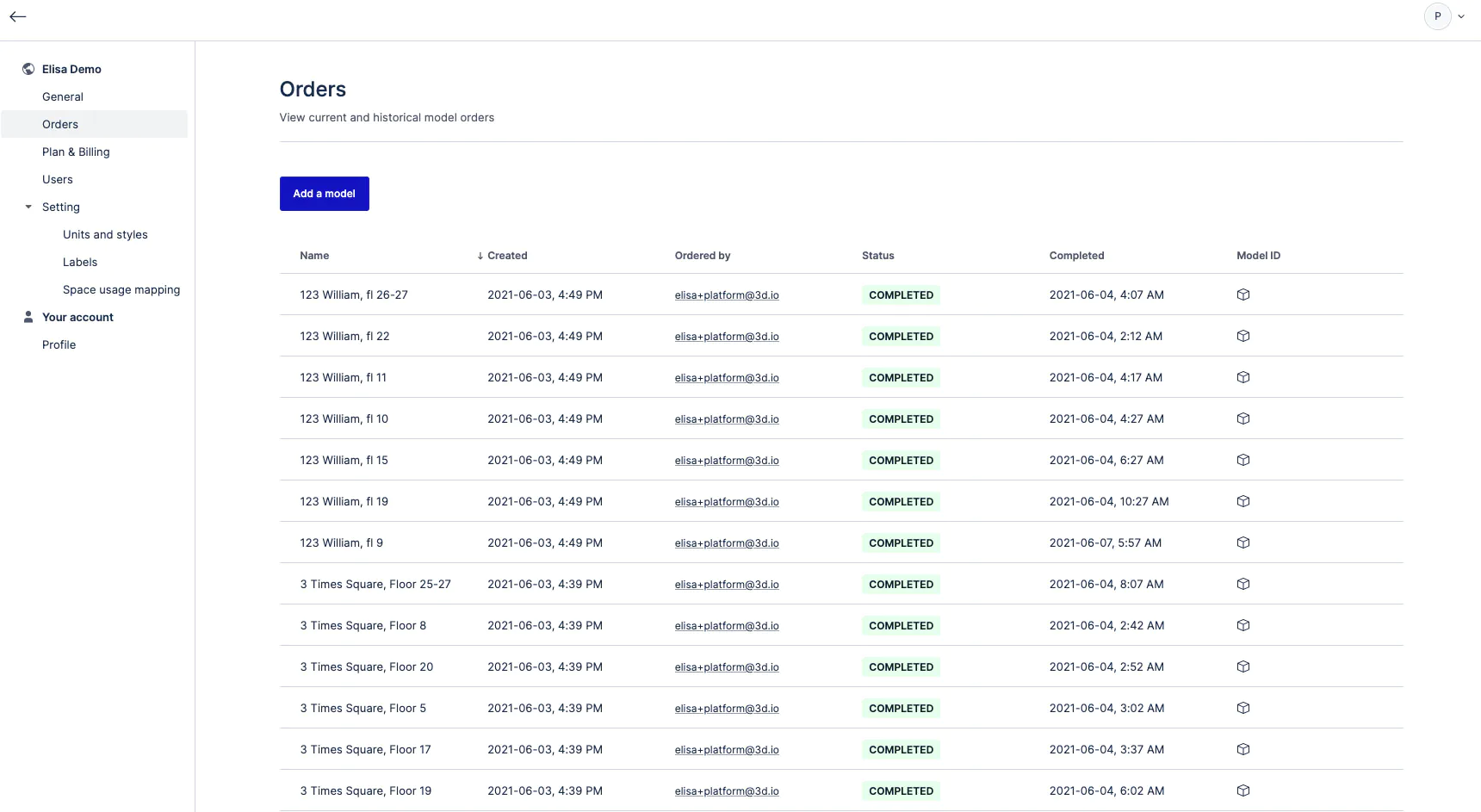Open model cube icon for 123 William, fl 19

pos(1242,501)
